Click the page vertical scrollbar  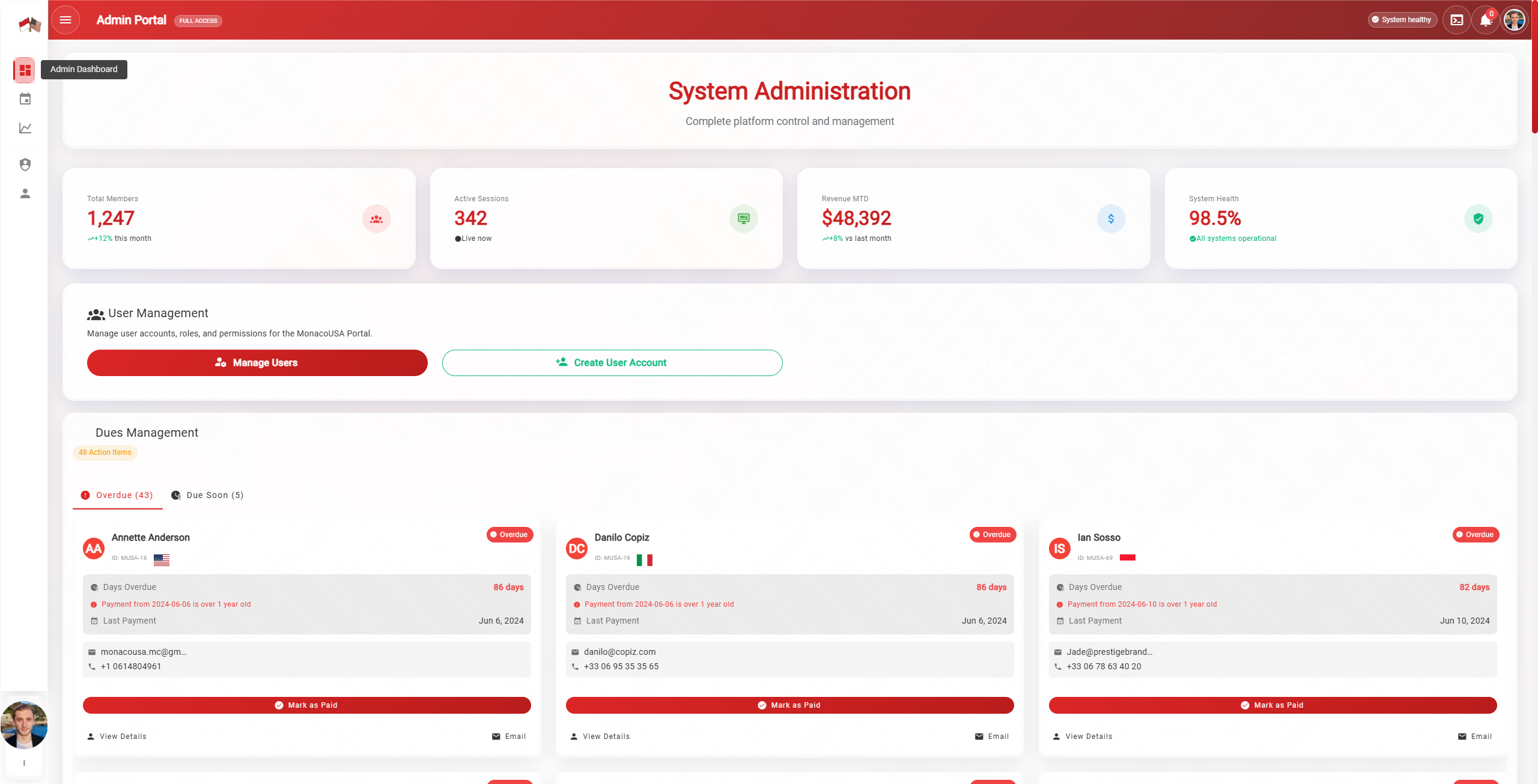click(1534, 66)
